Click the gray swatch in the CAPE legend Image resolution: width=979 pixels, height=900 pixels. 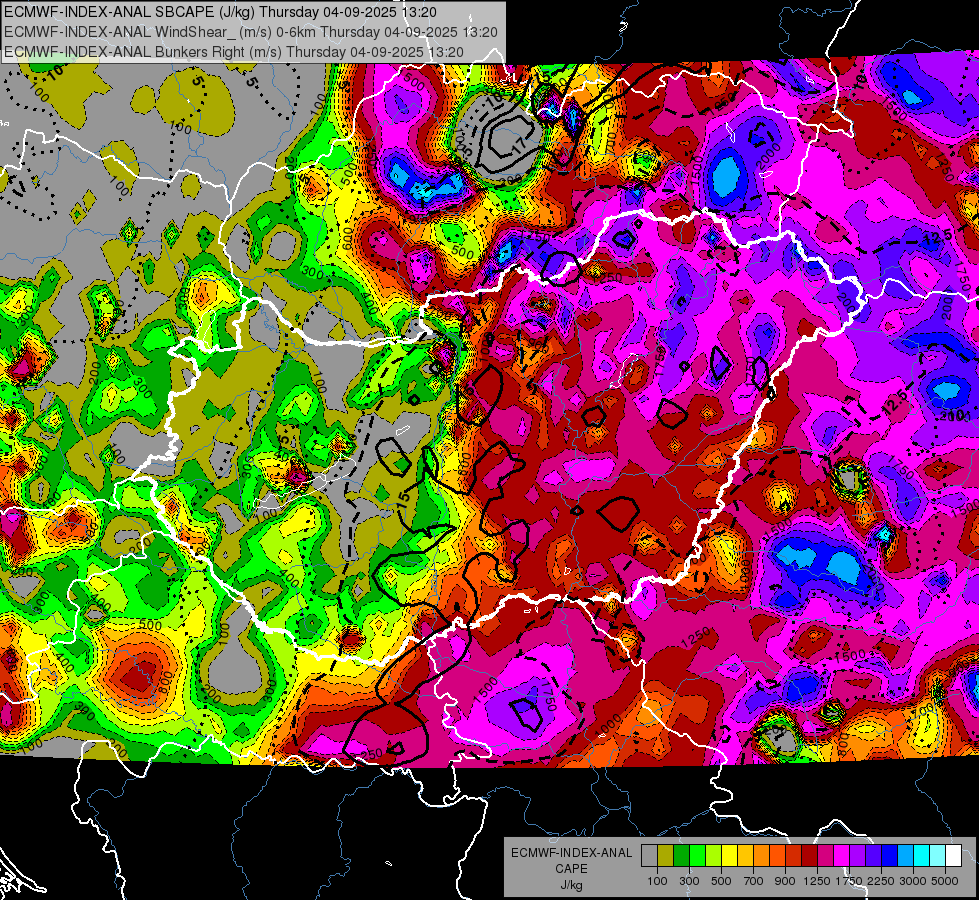(x=649, y=856)
